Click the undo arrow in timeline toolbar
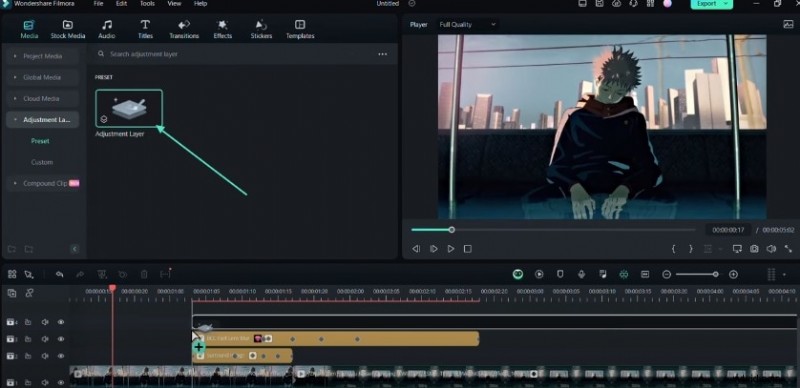 point(60,275)
